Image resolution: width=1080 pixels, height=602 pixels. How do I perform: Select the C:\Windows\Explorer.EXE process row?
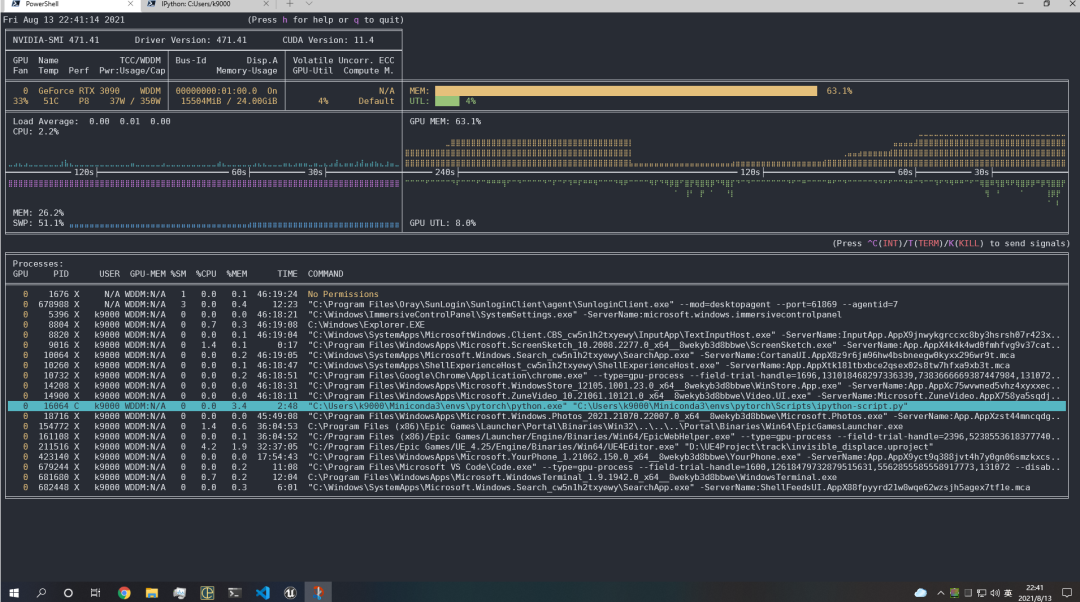pos(537,325)
